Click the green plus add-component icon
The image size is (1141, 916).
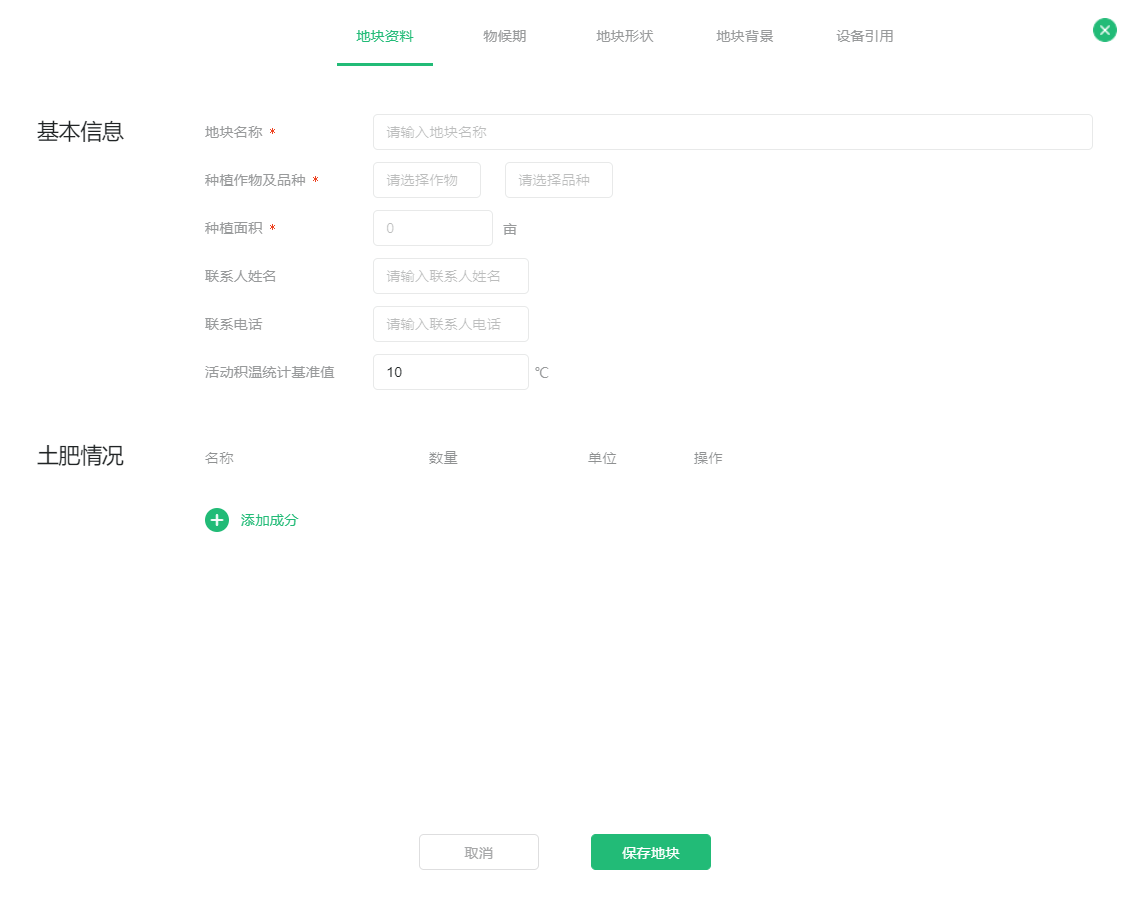coord(217,520)
